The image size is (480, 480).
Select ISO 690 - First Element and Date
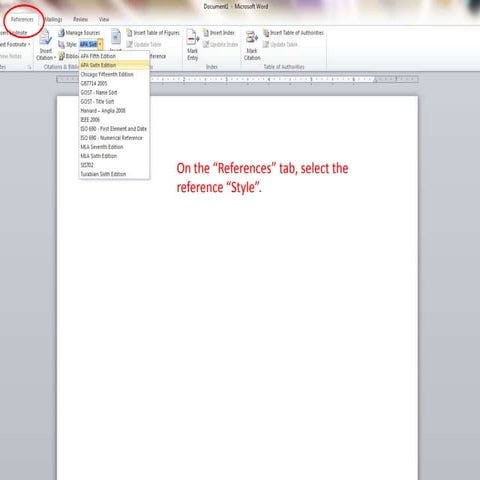(x=114, y=128)
